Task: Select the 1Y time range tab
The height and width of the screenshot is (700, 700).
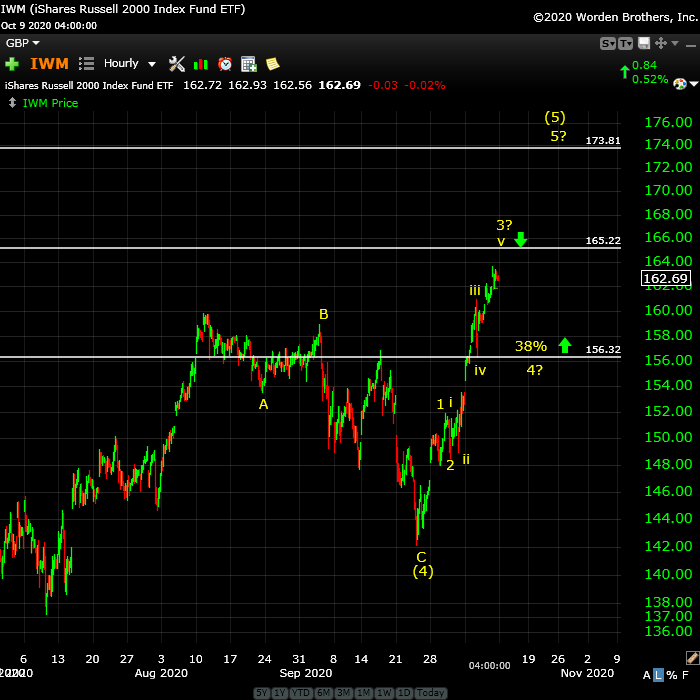Action: pos(280,693)
